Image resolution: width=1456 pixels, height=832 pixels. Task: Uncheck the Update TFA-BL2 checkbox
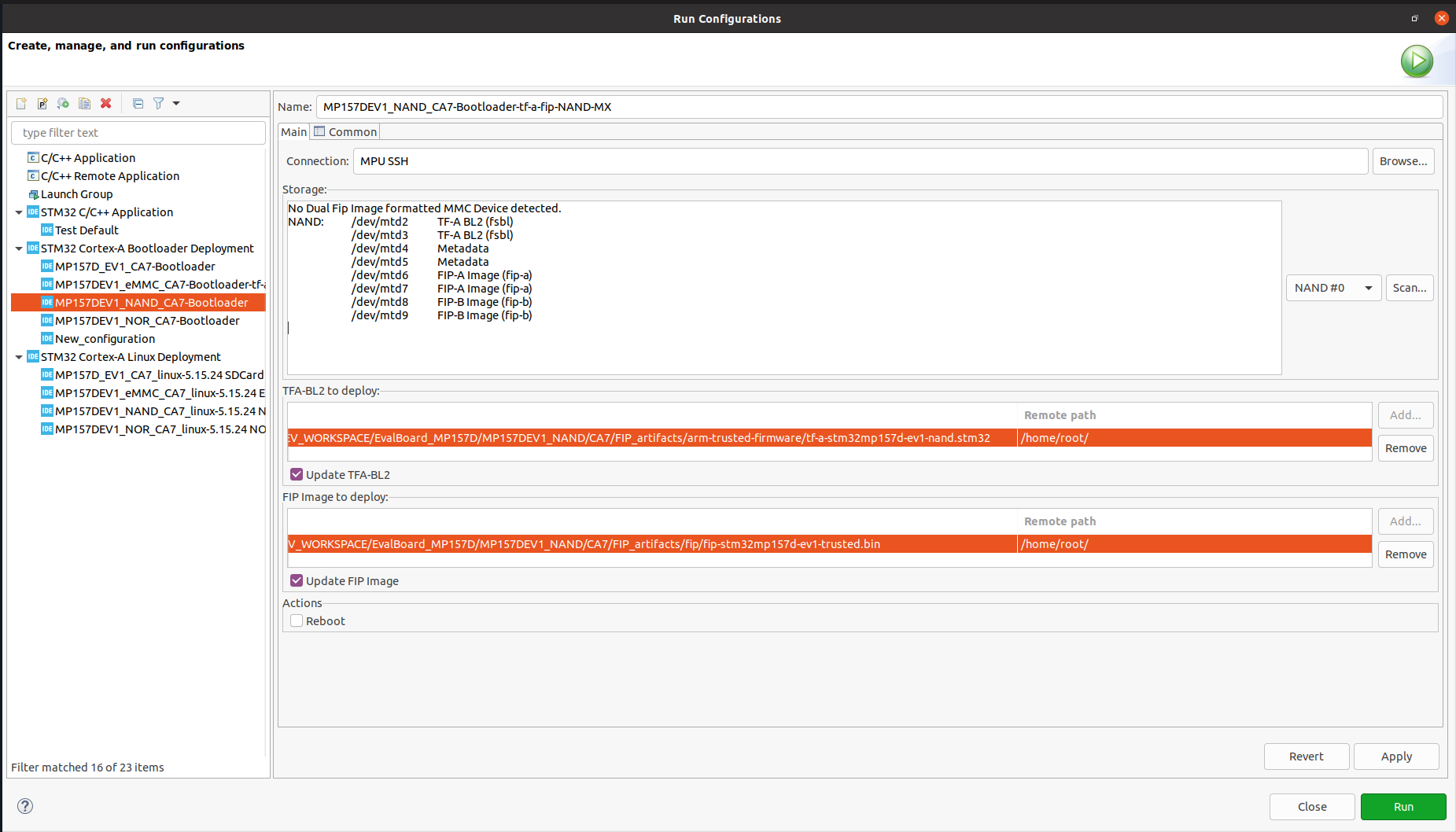297,474
